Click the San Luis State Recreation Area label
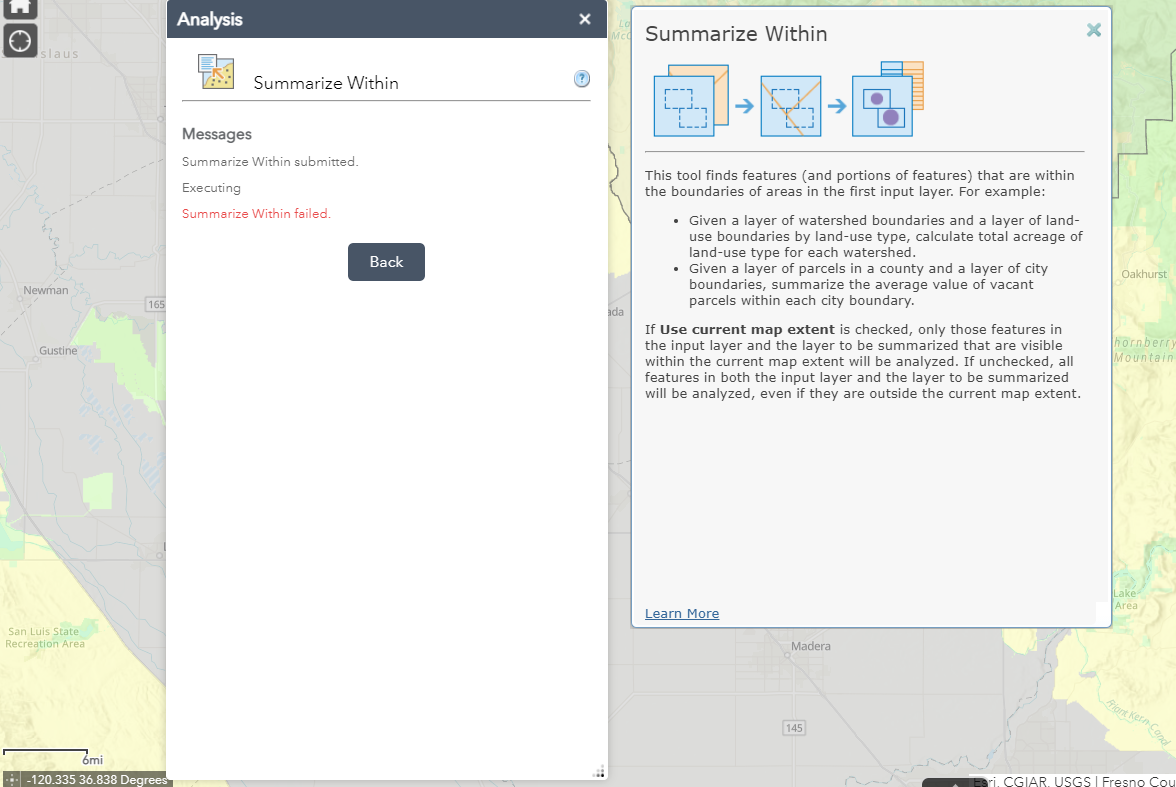Image resolution: width=1176 pixels, height=787 pixels. (x=45, y=638)
